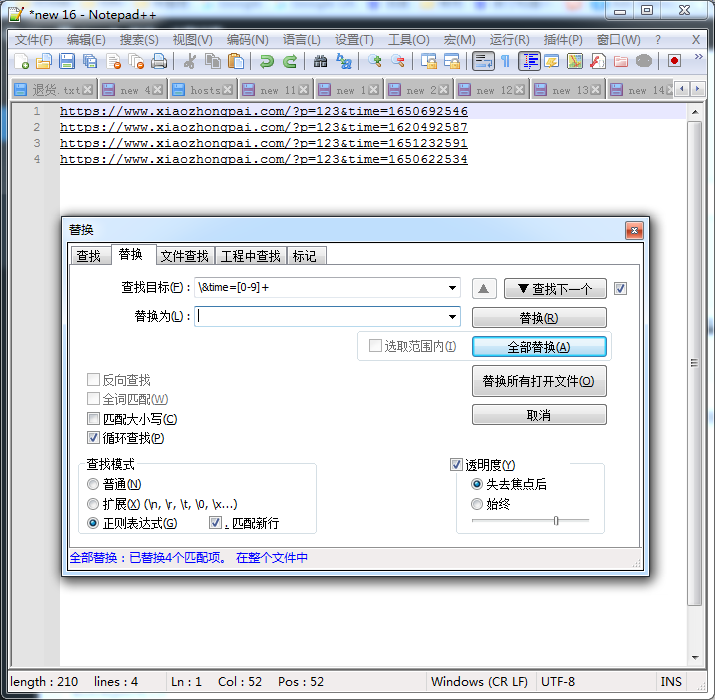Screen dimensions: 715x700
Task: Switch to 工程中查找 tab
Action: click(x=250, y=256)
